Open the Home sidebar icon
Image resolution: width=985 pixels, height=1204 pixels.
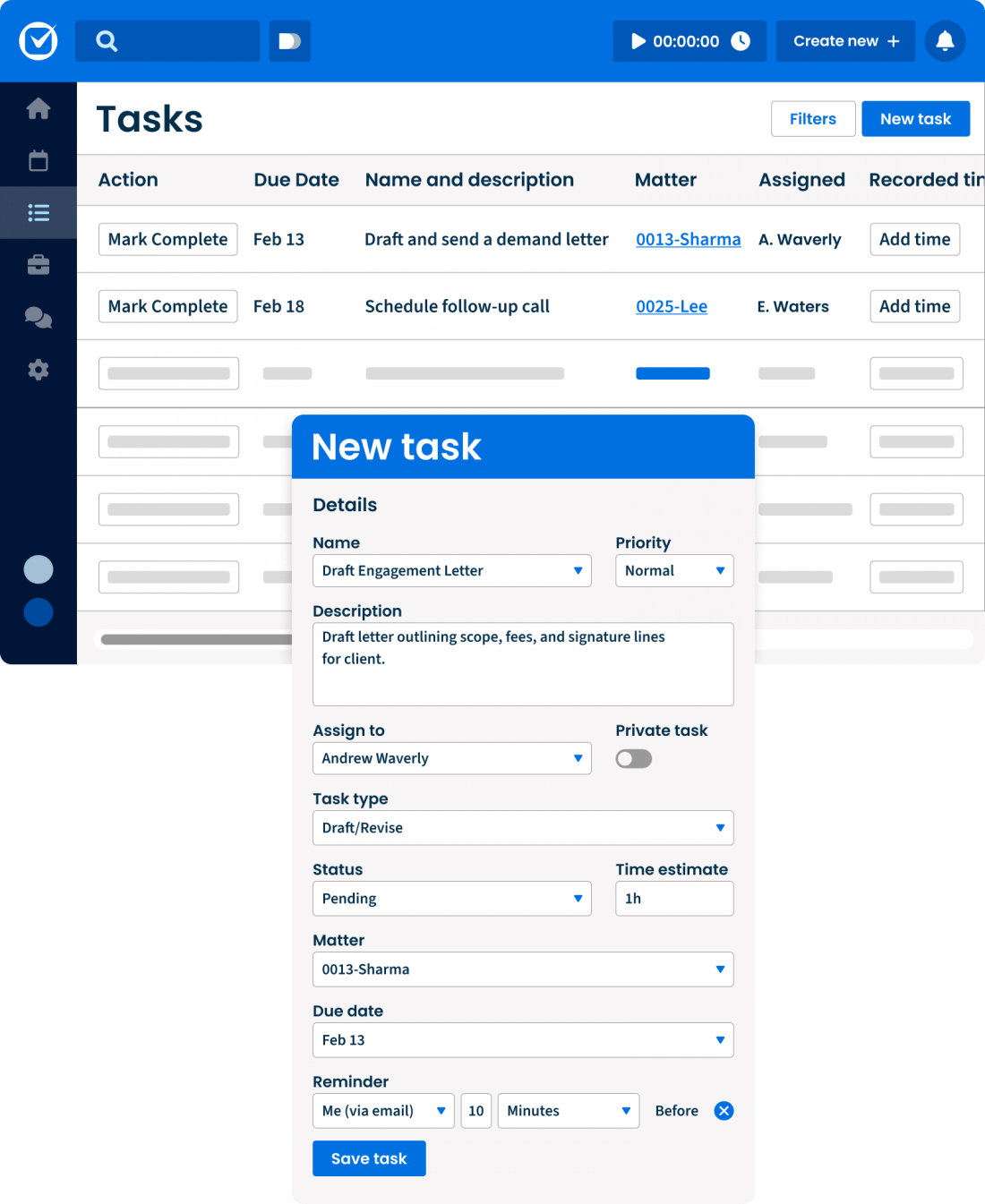coord(38,107)
